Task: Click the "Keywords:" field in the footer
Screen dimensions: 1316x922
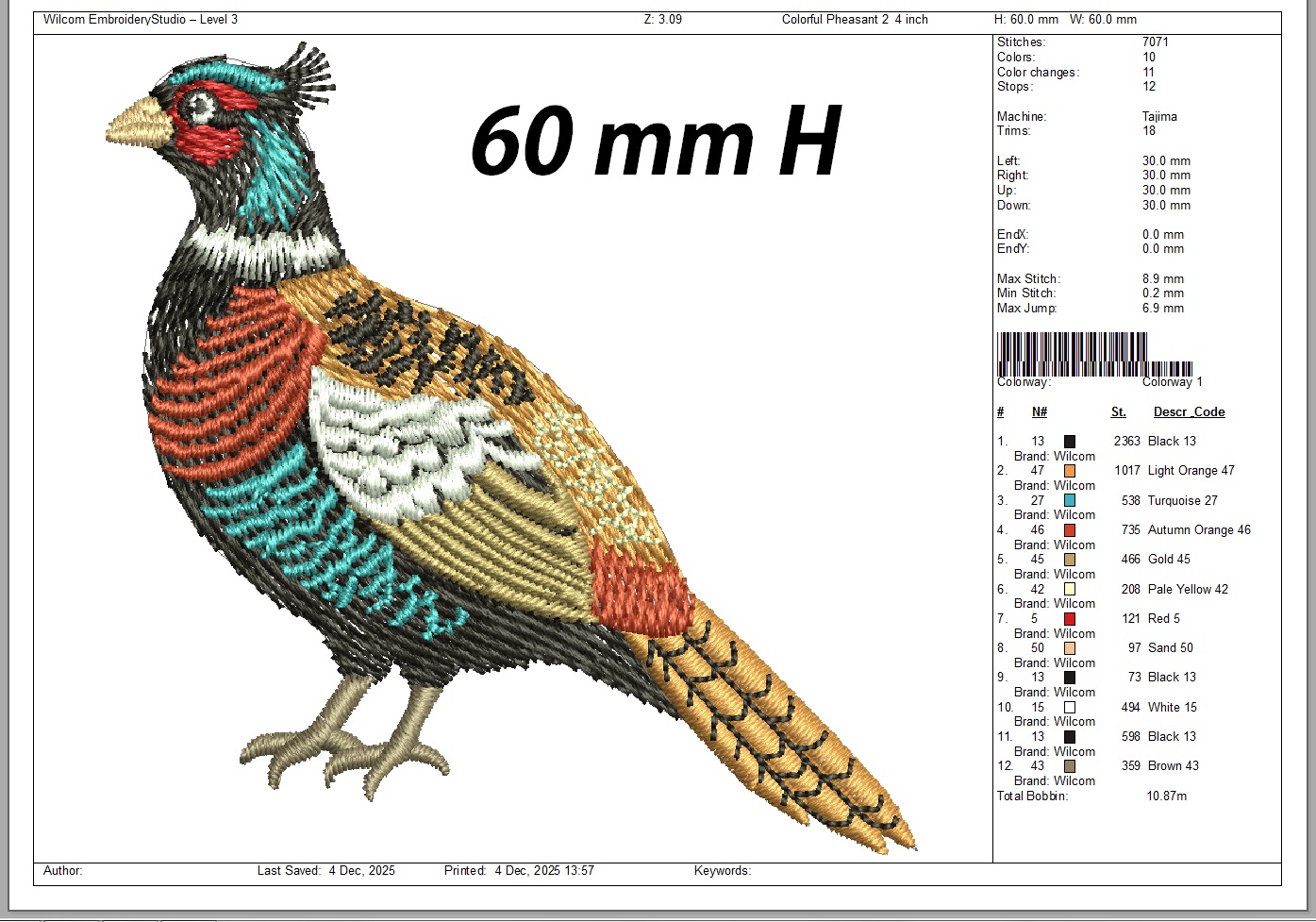Action: pyautogui.click(x=722, y=871)
